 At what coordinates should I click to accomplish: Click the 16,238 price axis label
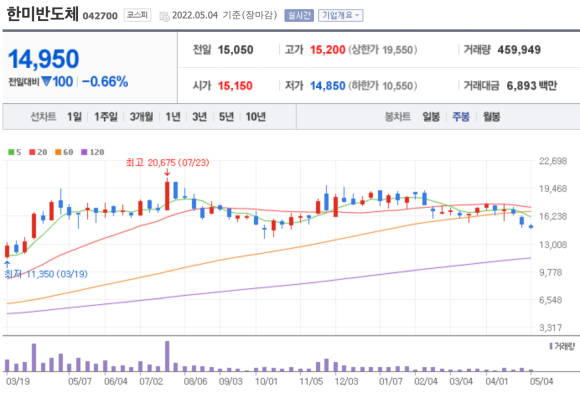(553, 216)
